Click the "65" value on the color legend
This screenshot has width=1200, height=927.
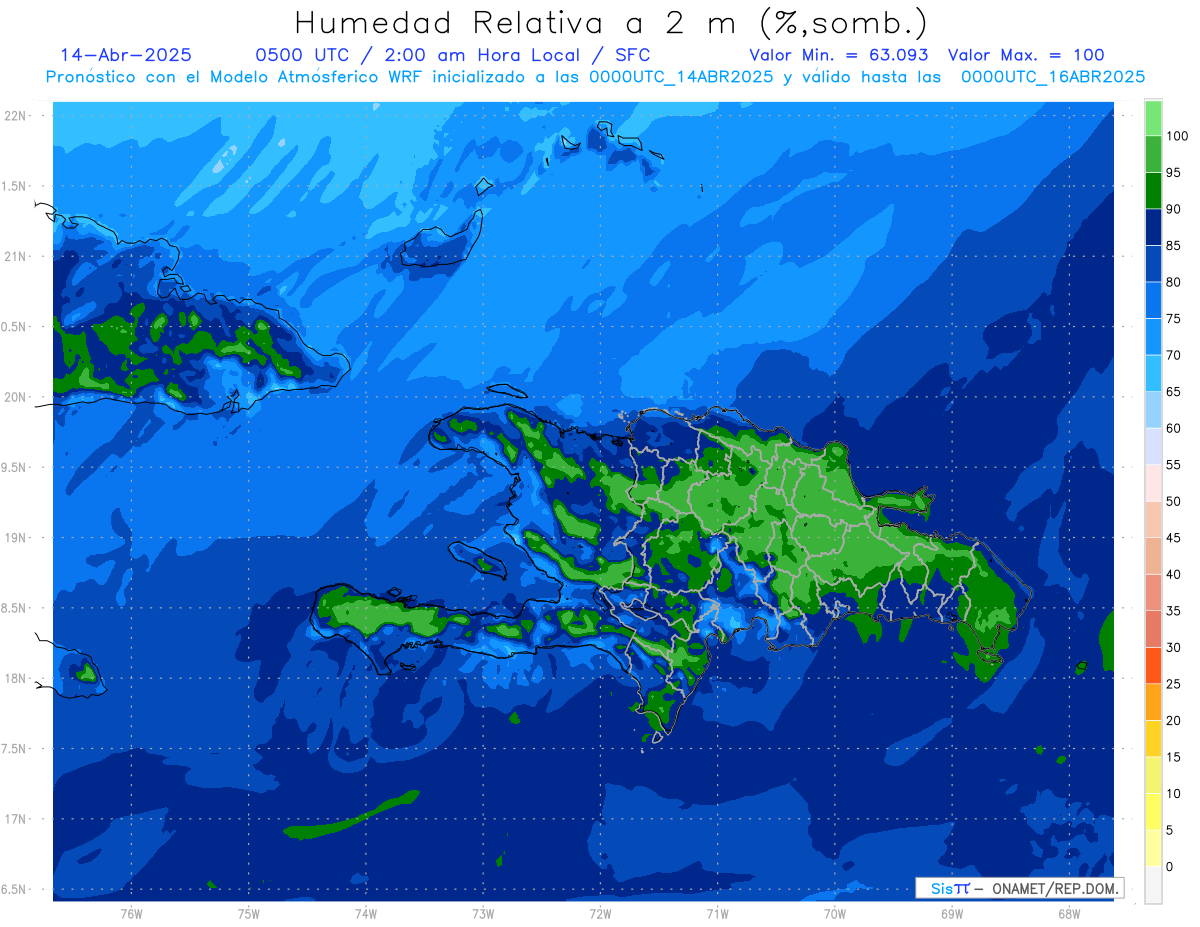tap(1173, 392)
